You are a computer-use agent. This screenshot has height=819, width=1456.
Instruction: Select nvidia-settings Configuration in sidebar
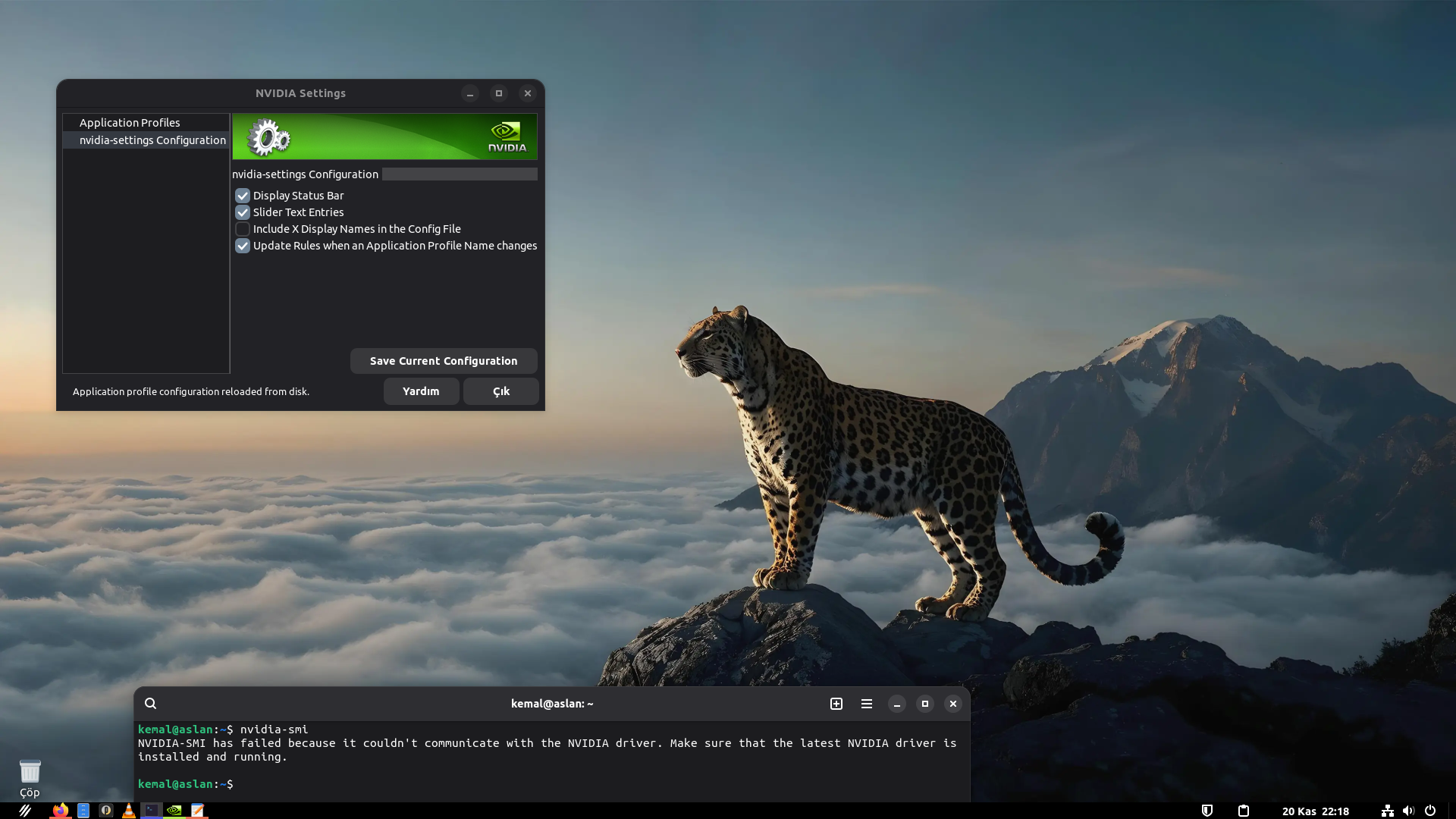click(152, 140)
